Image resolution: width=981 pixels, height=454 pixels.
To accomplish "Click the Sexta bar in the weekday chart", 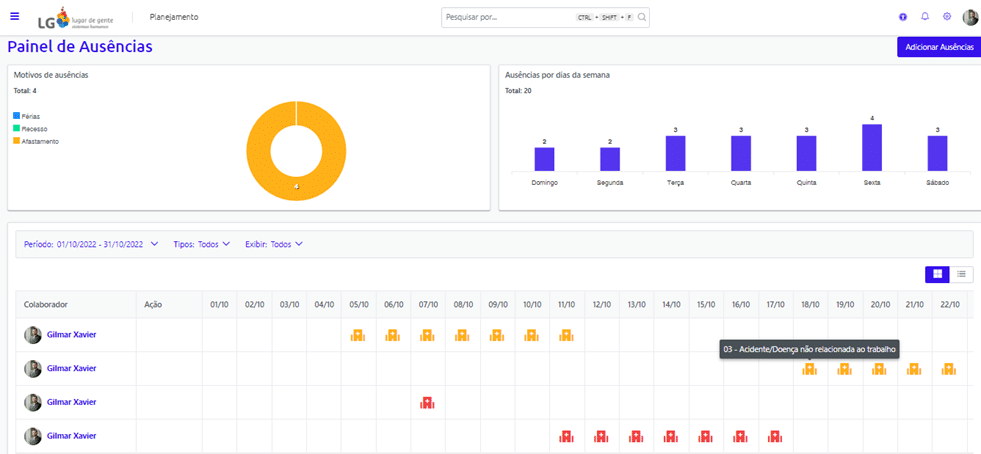I will pos(871,147).
